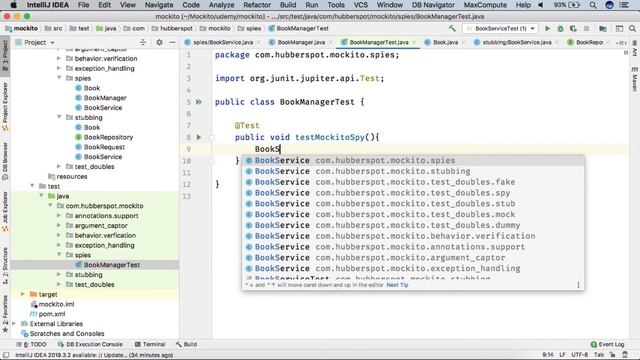Click the Build project hammer icon
The height and width of the screenshot is (360, 640).
[452, 28]
